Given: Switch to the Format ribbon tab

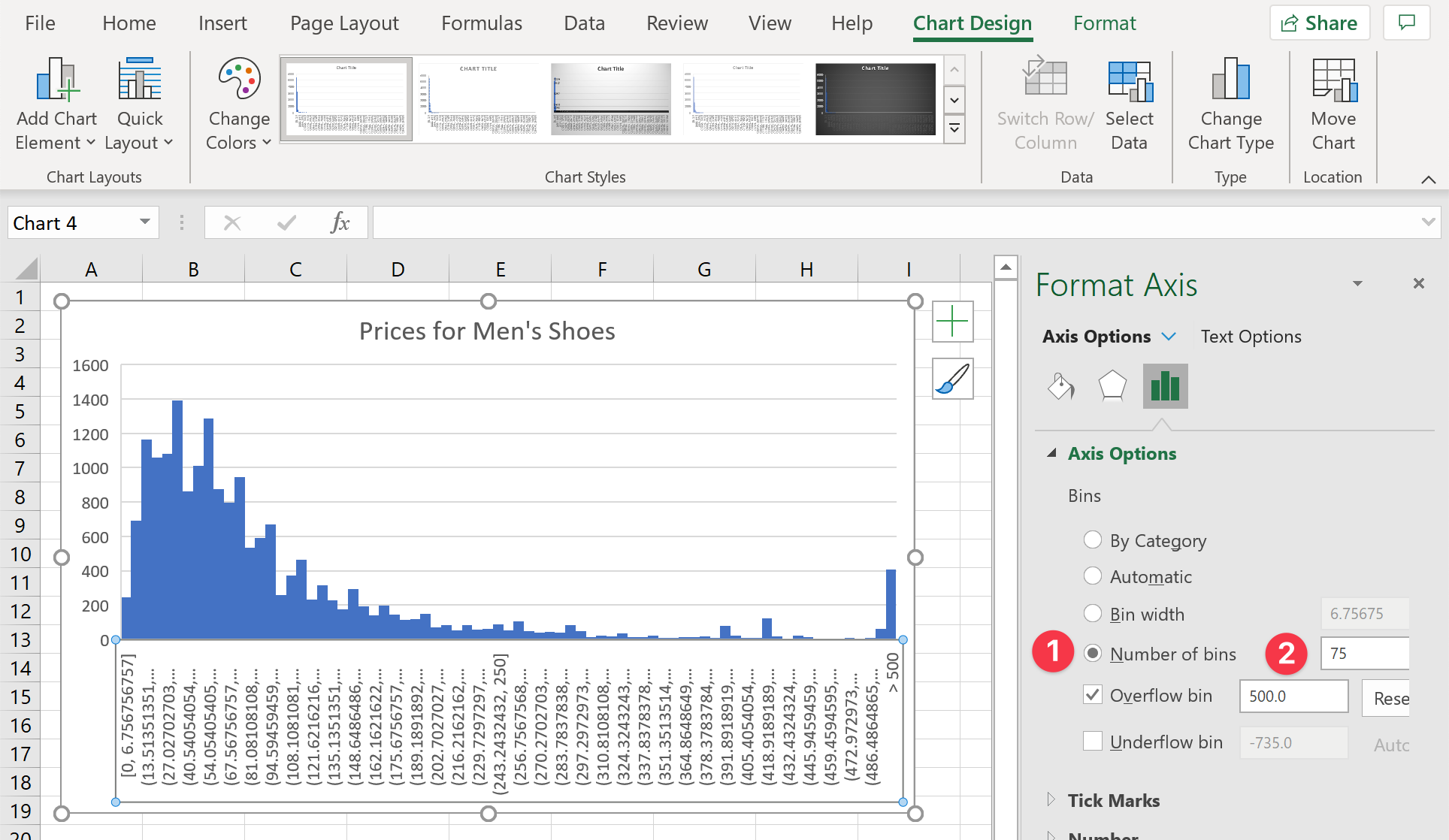Looking at the screenshot, I should tap(1104, 23).
